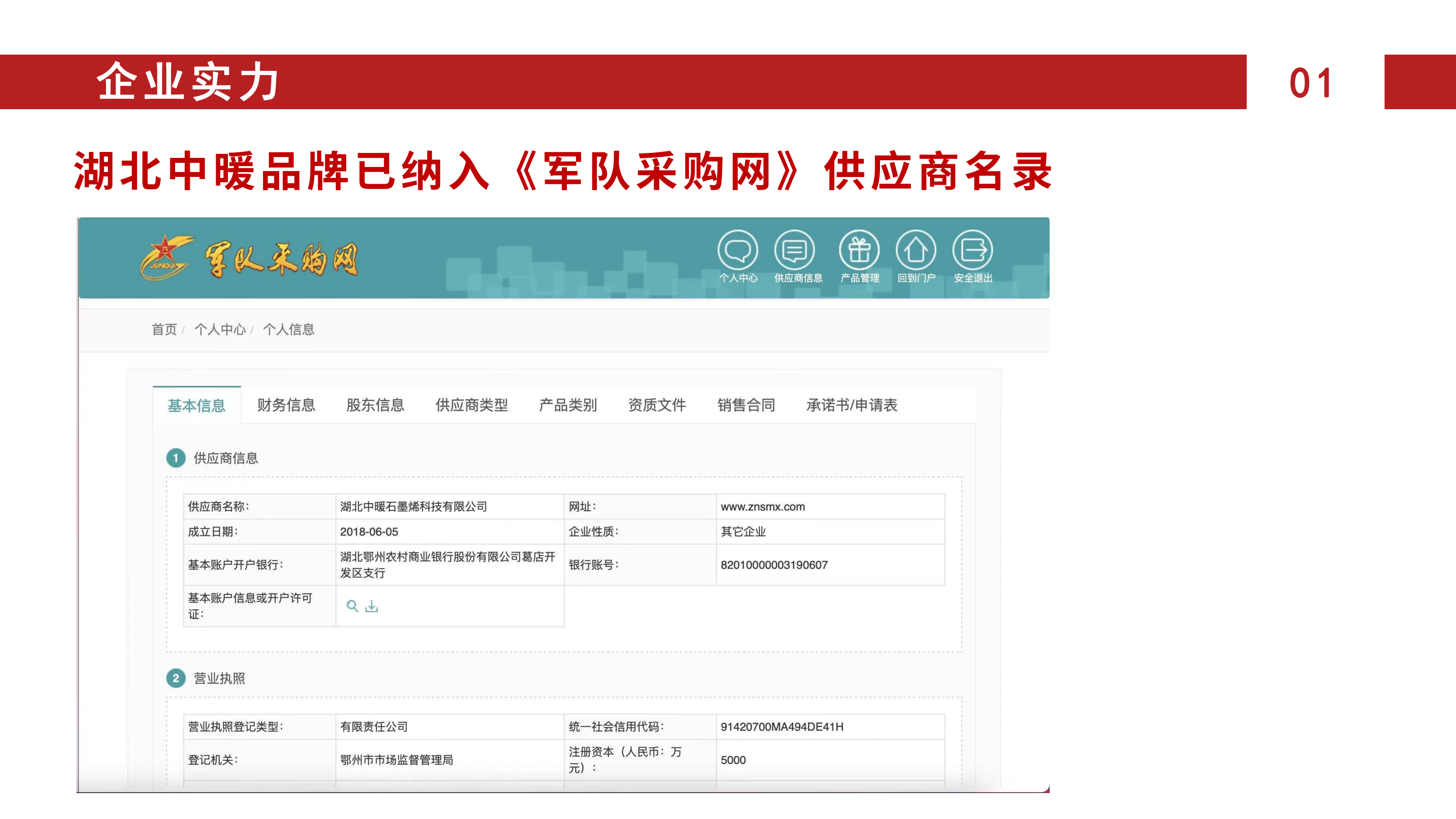Go to 首页 in the breadcrumb
Viewport: 1456px width, 819px height.
[164, 329]
